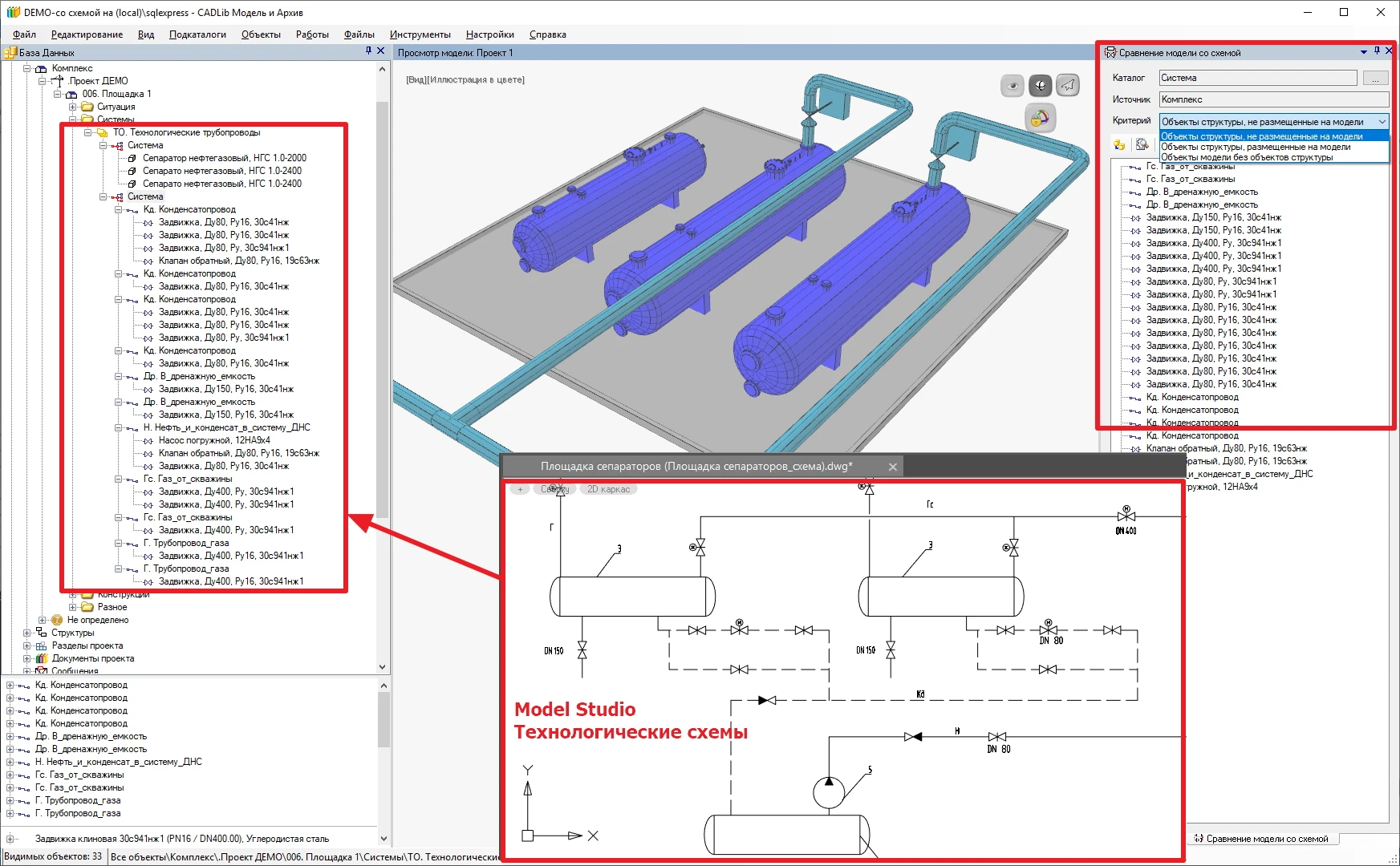The image size is (1400, 866).
Task: Click the globe orbit view icon
Action: tap(1041, 86)
